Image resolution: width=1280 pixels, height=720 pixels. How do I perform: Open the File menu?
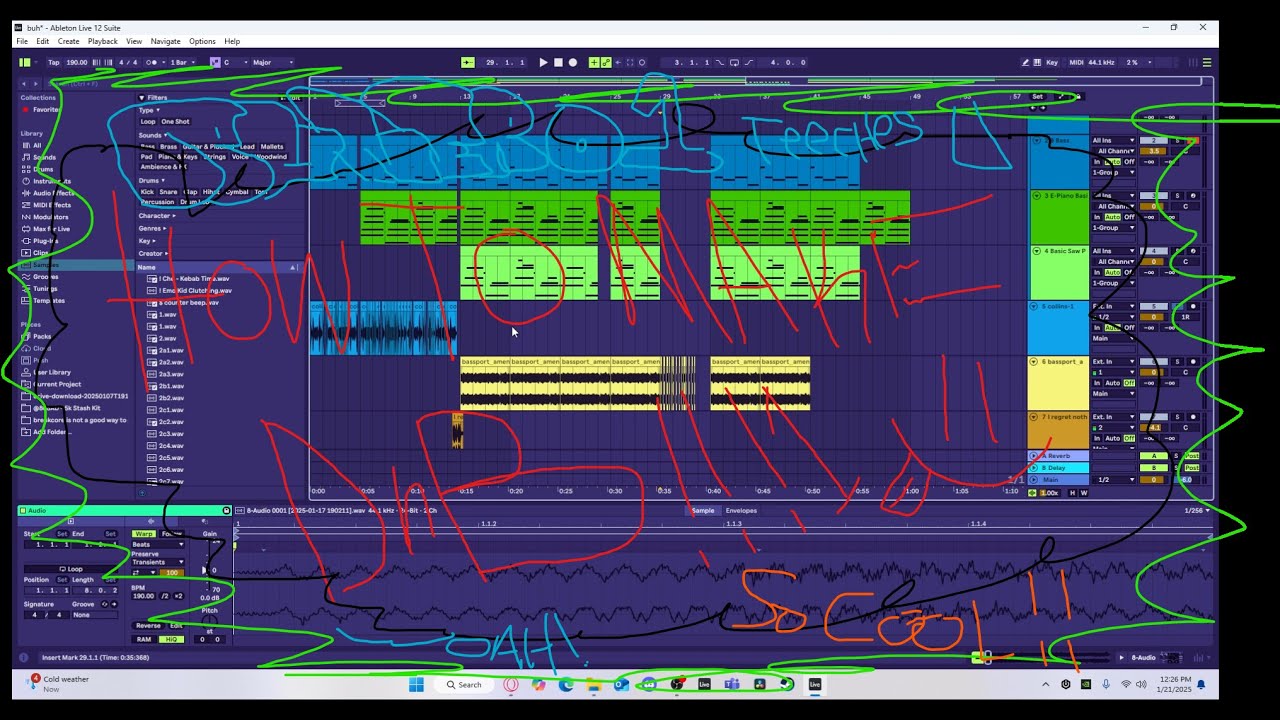(x=22, y=41)
